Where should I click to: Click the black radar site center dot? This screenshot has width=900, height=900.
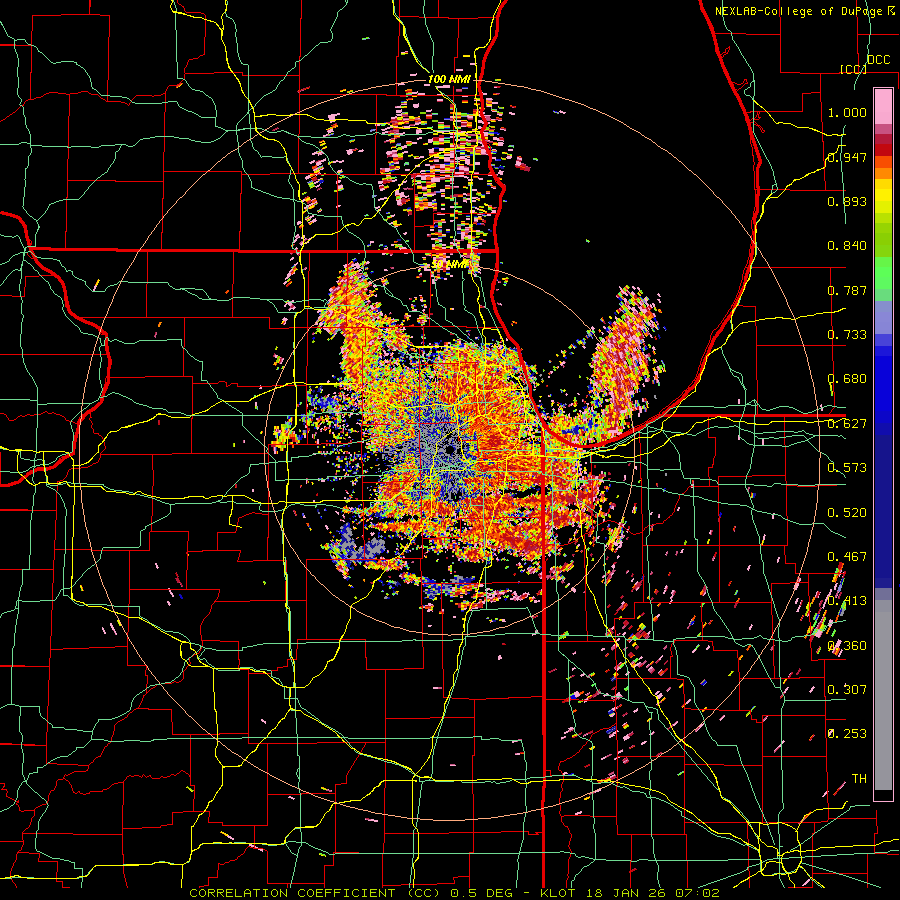click(x=451, y=450)
